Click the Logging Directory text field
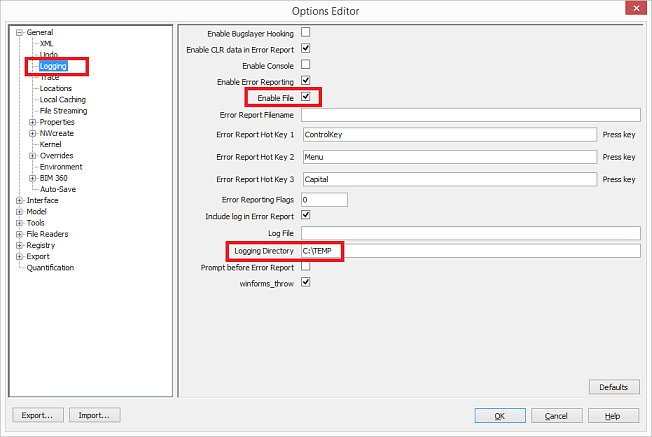652x437 pixels. [x=470, y=250]
